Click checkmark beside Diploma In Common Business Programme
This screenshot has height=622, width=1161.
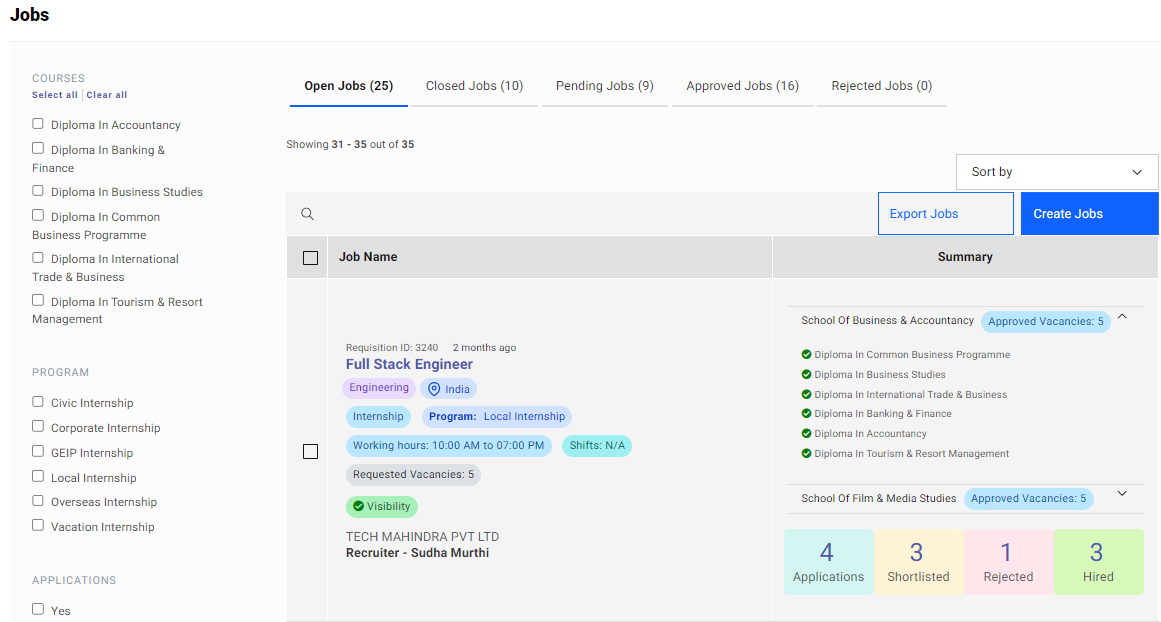point(807,354)
